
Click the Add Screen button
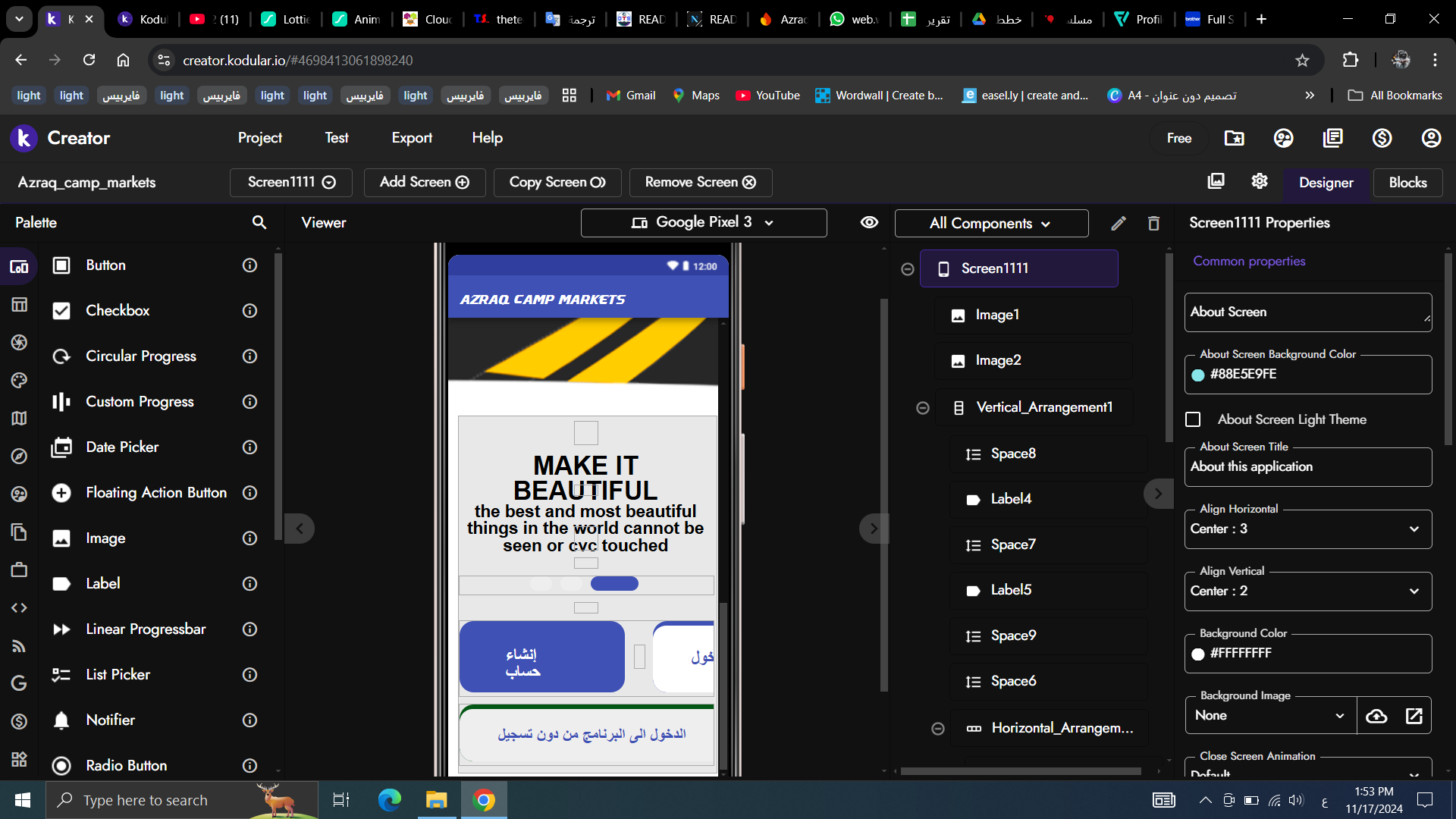pos(424,182)
